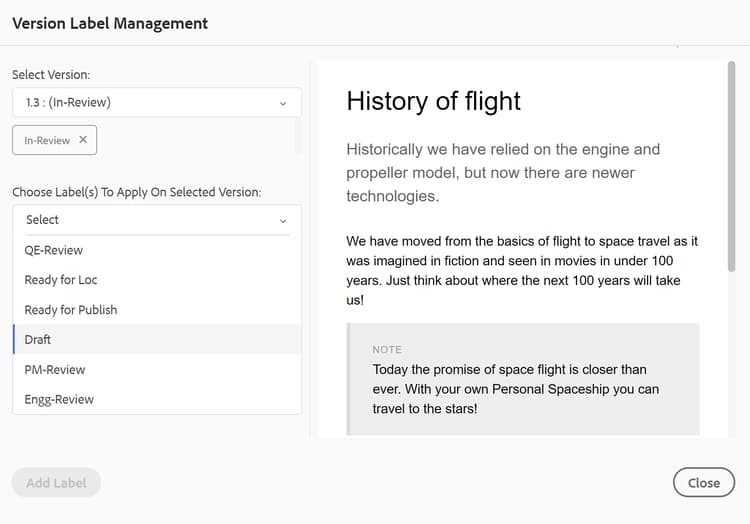Click the History of flight heading
750x524 pixels.
(x=433, y=101)
